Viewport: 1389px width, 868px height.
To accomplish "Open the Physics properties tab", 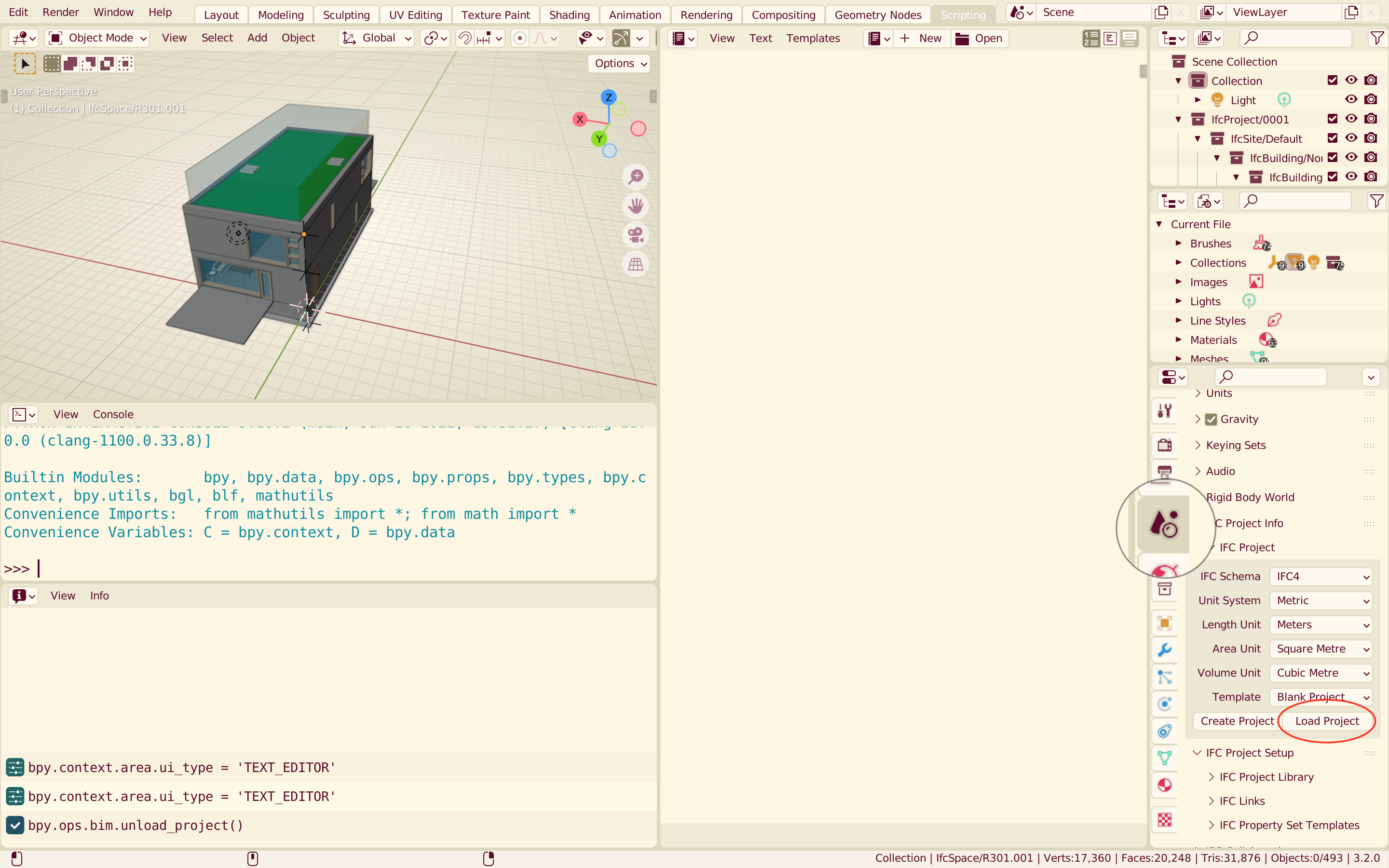I will [1164, 704].
